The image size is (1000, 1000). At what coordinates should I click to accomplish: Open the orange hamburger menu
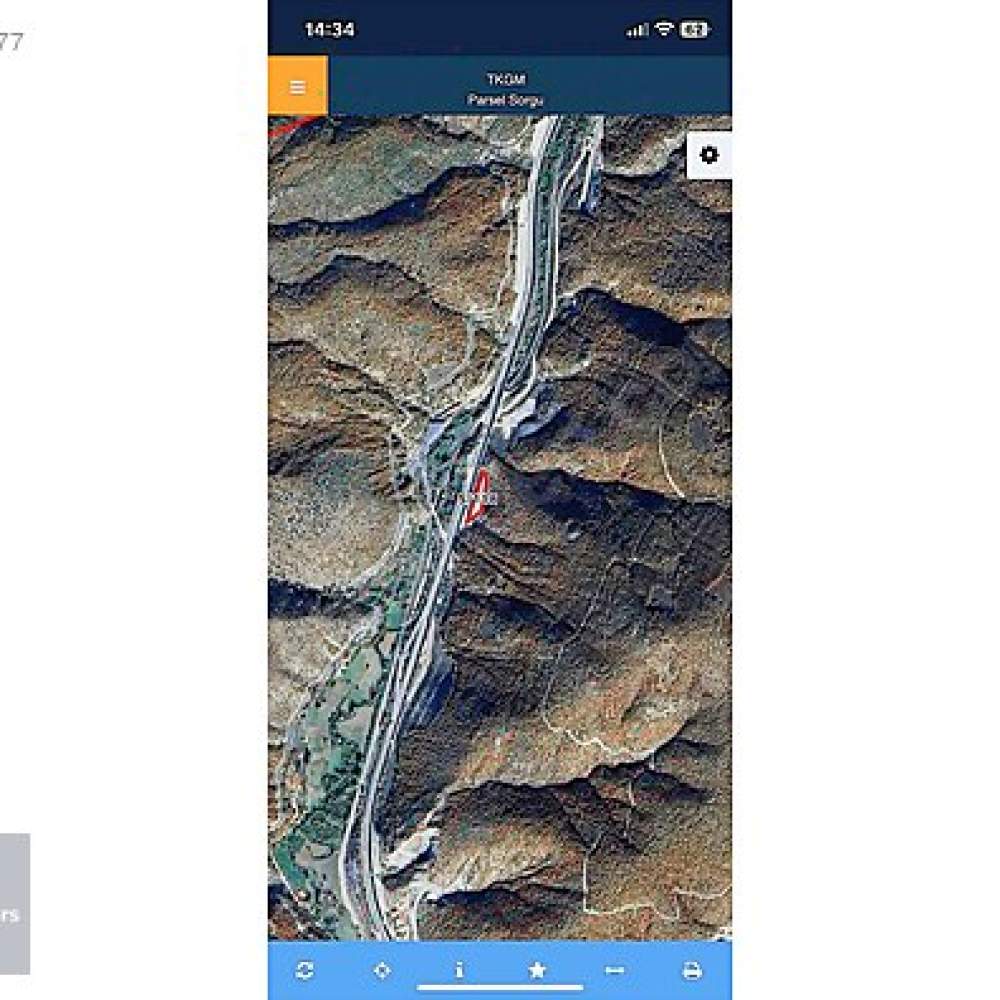[x=298, y=86]
